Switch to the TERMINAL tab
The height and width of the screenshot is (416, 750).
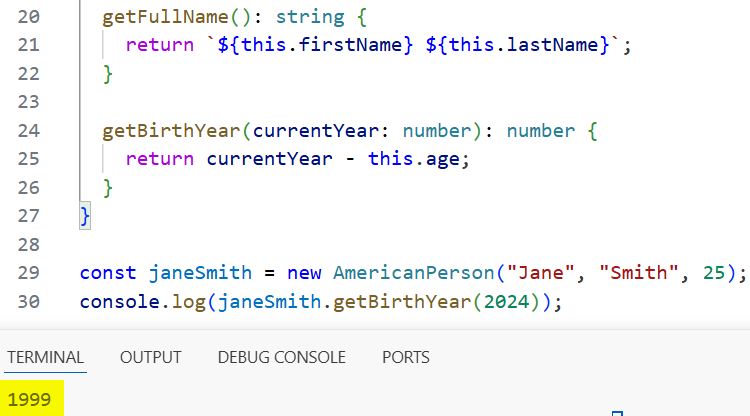(45, 357)
